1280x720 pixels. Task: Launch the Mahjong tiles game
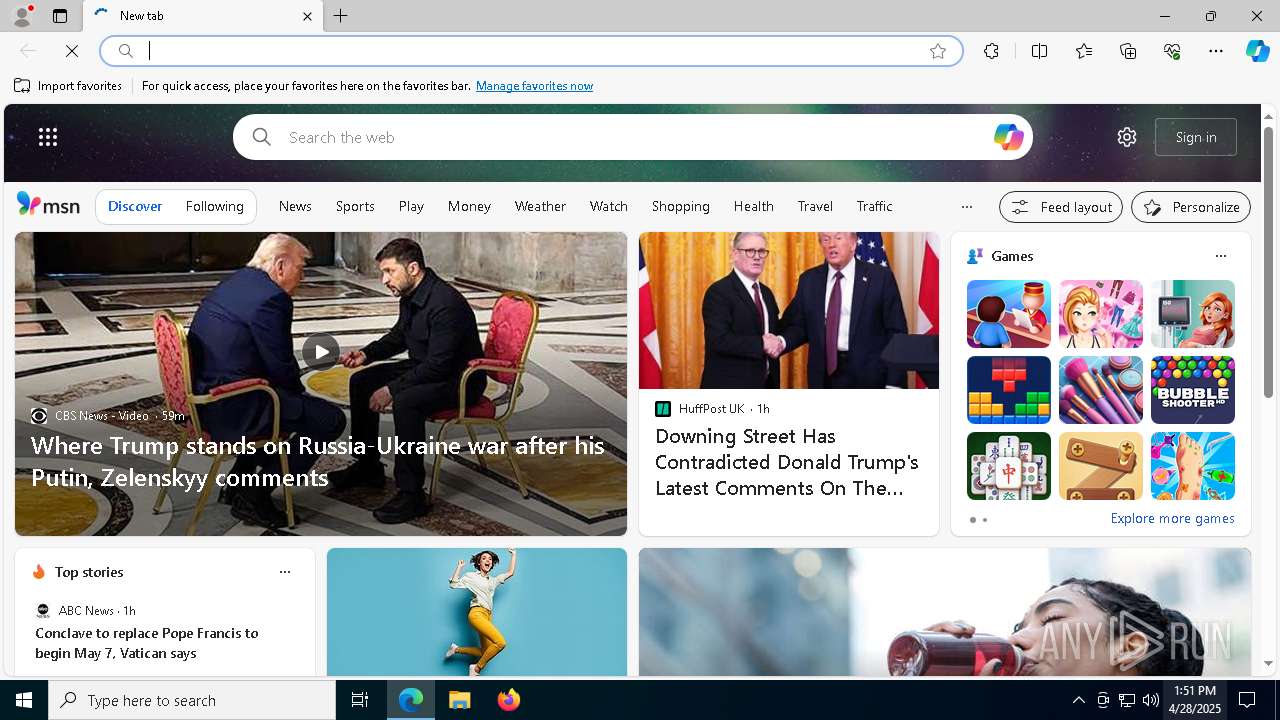pyautogui.click(x=1009, y=466)
